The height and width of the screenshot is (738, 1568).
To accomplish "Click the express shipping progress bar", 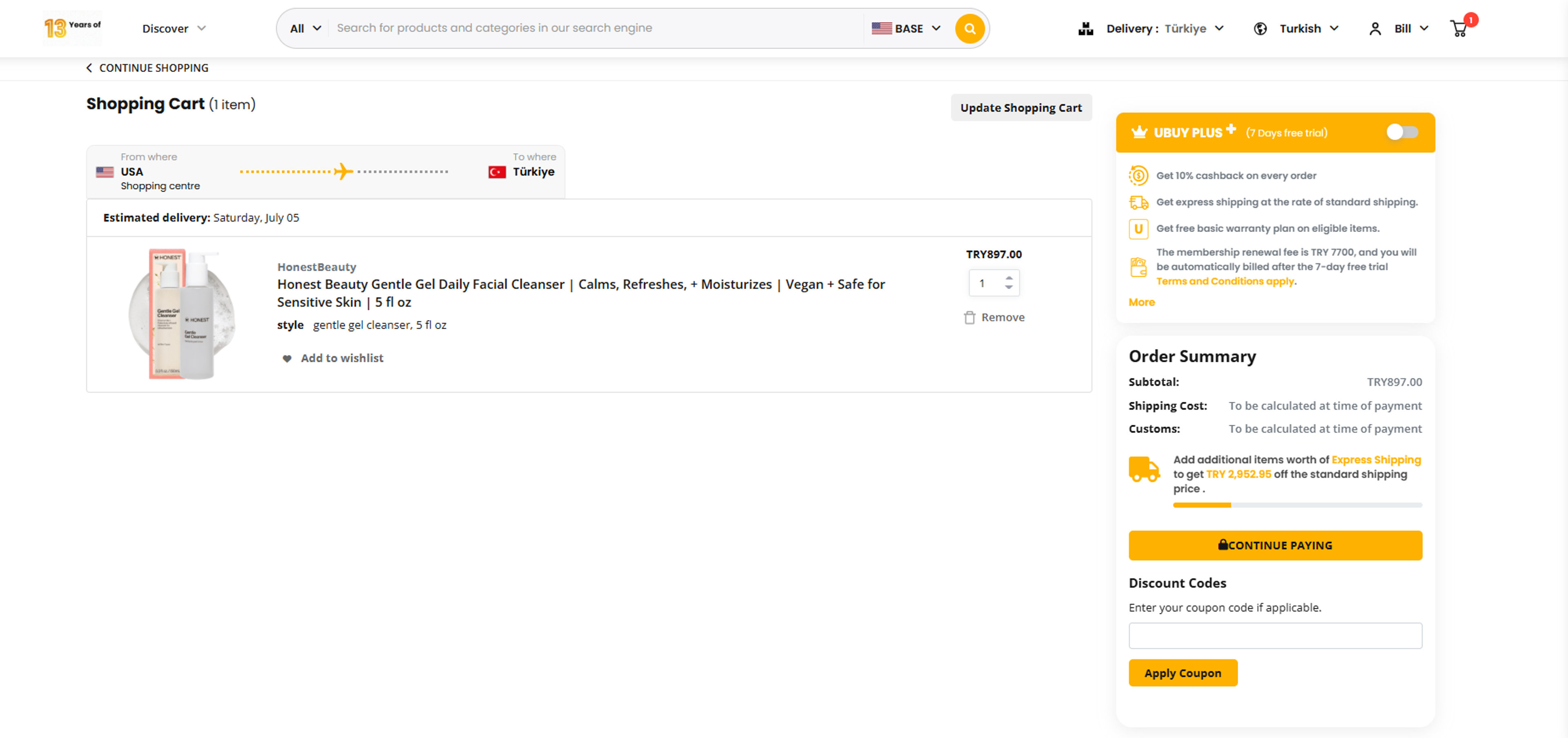I will click(x=1297, y=505).
